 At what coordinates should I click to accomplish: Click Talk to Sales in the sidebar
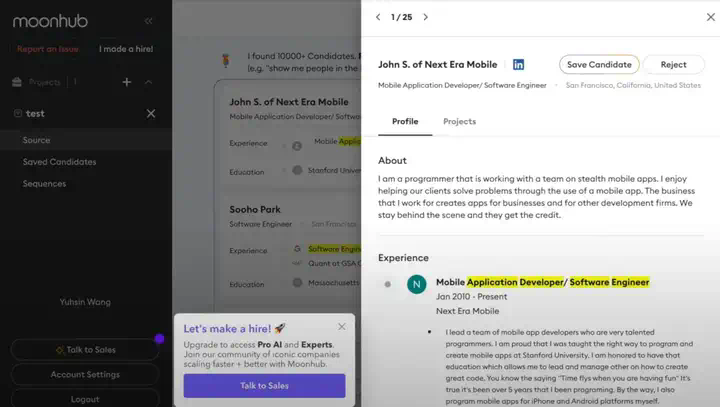(85, 350)
